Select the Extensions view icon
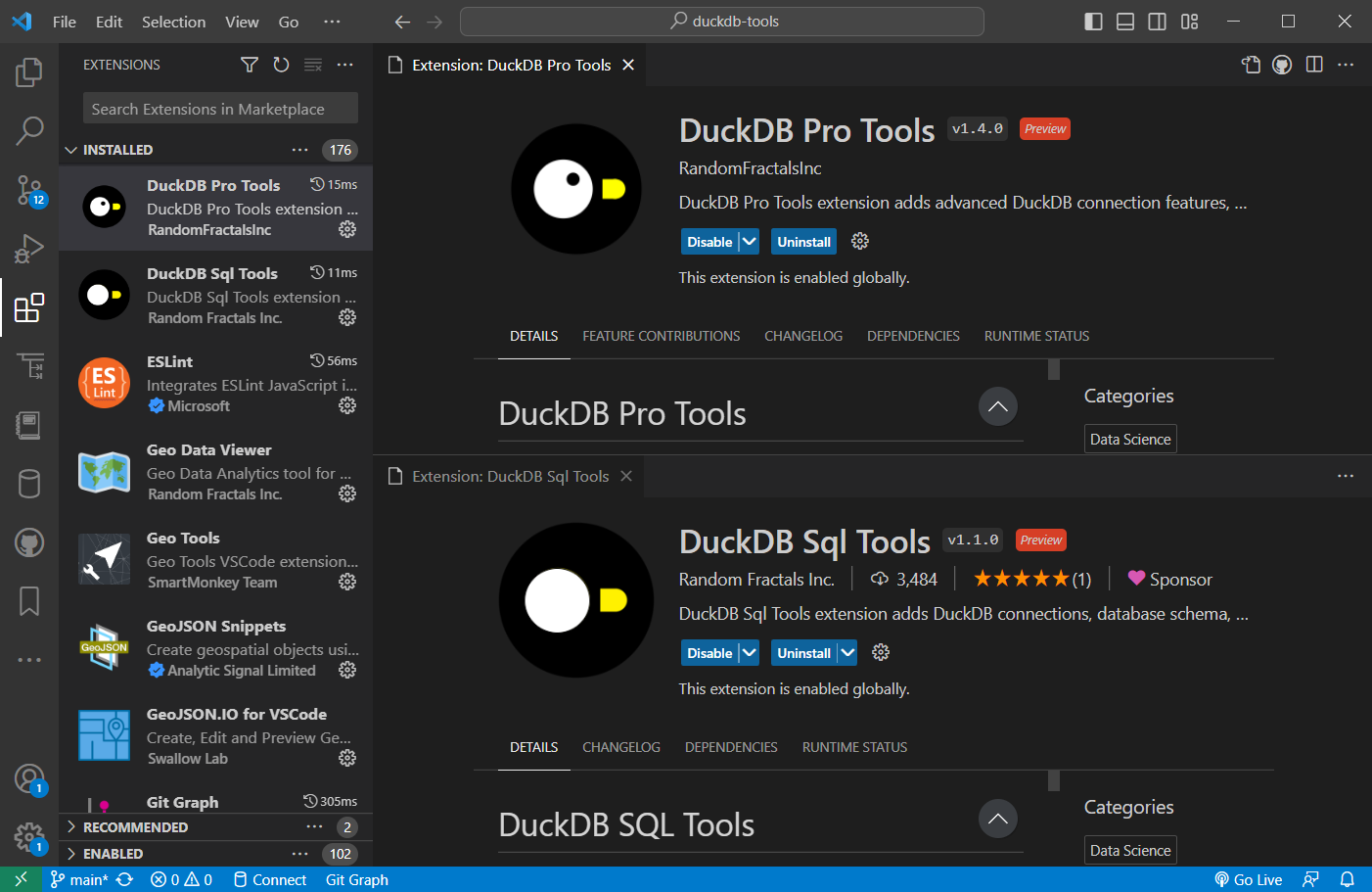 [x=29, y=307]
